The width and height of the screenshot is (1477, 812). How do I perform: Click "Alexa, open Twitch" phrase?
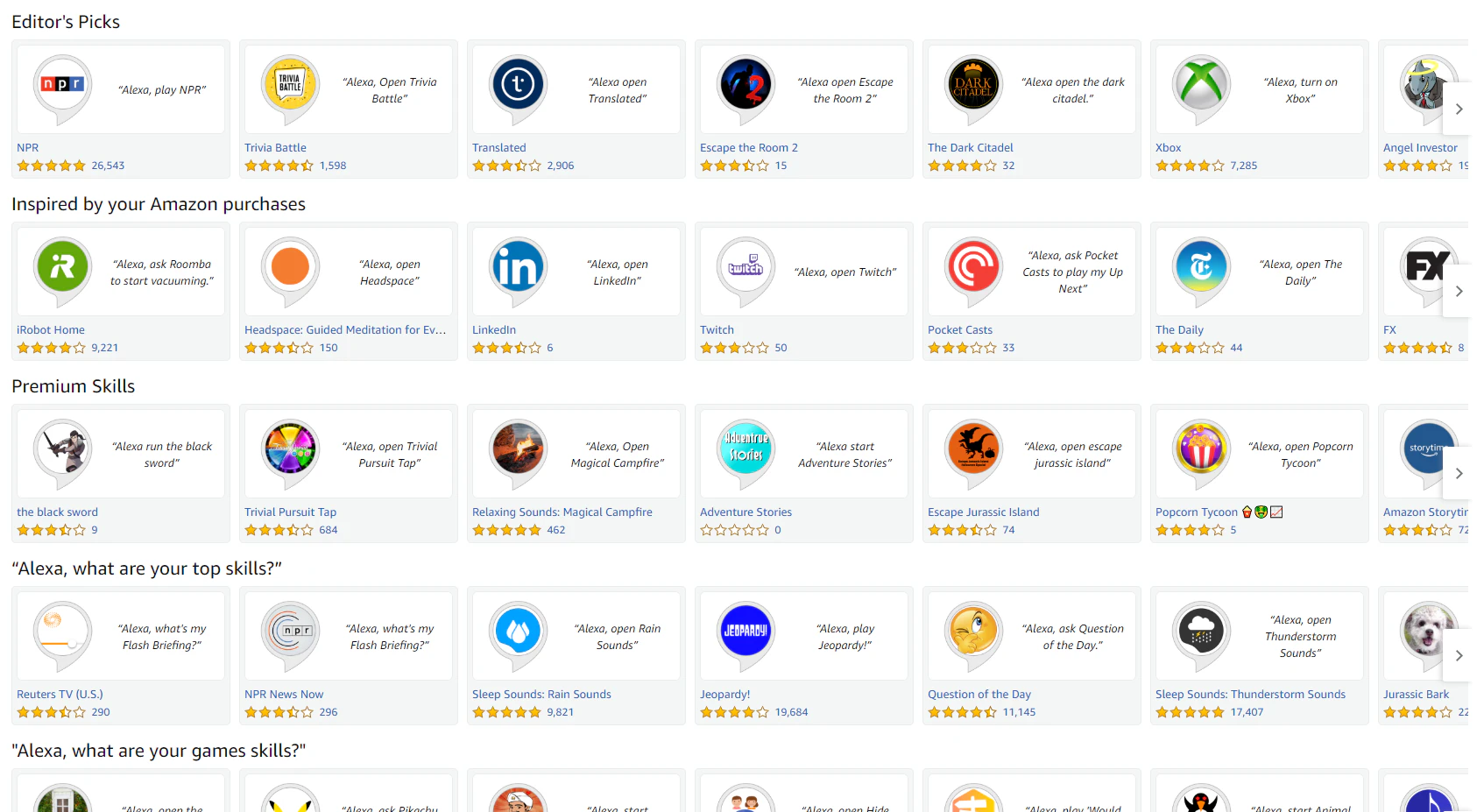[845, 272]
